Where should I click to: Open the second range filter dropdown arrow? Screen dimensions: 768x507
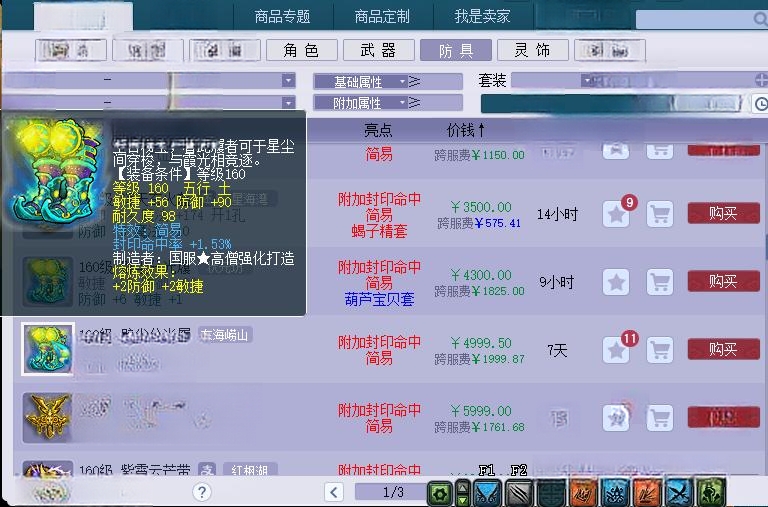(x=288, y=103)
